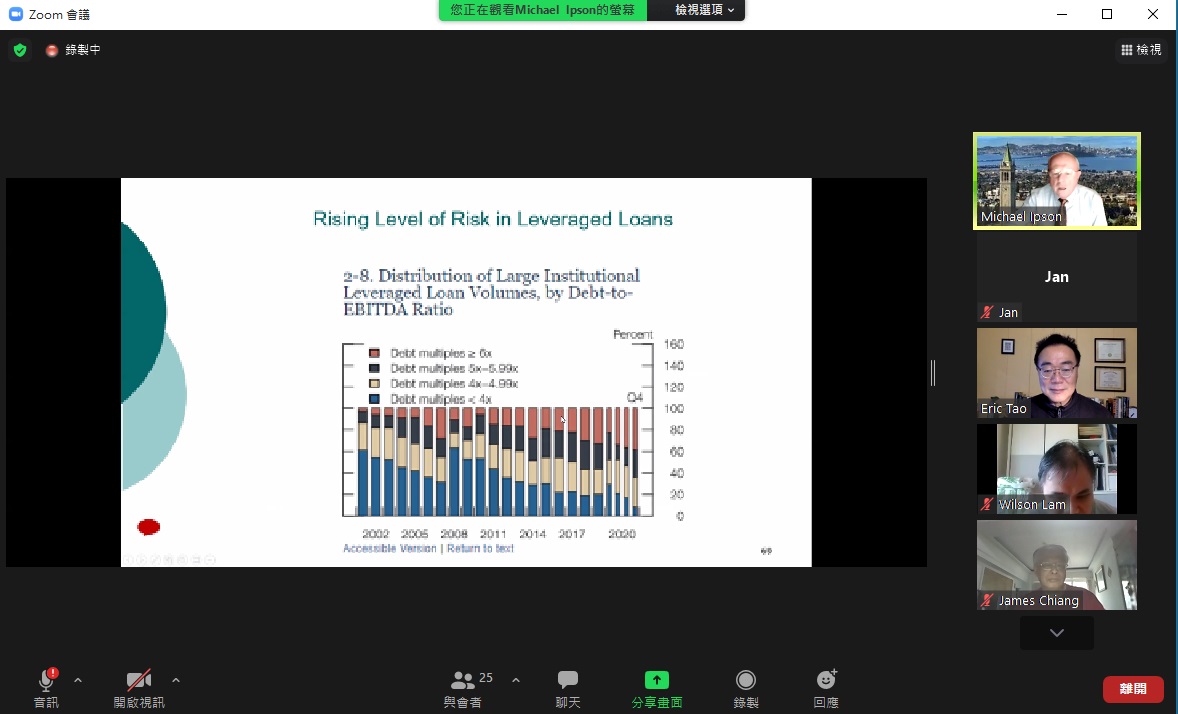Expand audio options arrow next to microphone
The image size is (1178, 714).
[x=78, y=681]
